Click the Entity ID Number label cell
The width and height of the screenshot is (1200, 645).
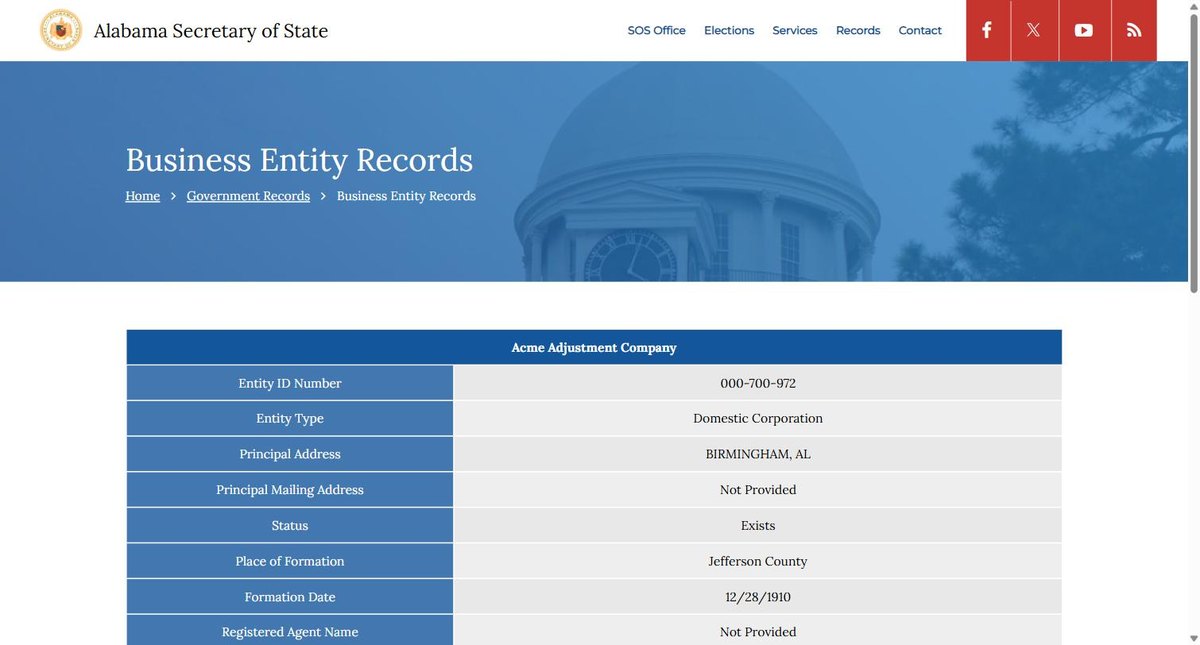pos(290,383)
